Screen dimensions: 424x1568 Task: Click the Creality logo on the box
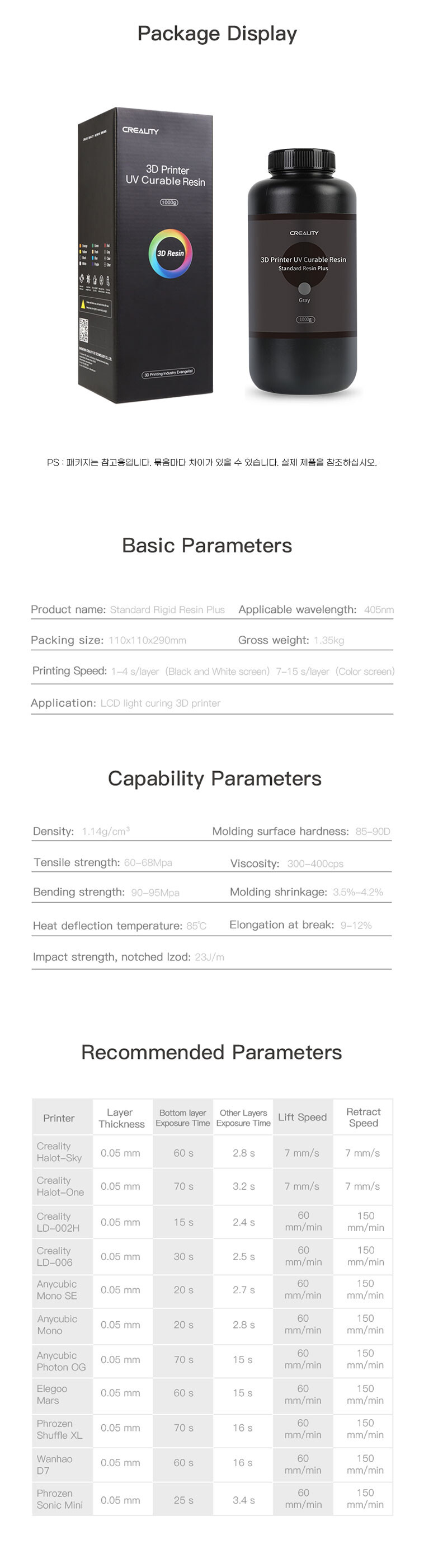pyautogui.click(x=140, y=130)
